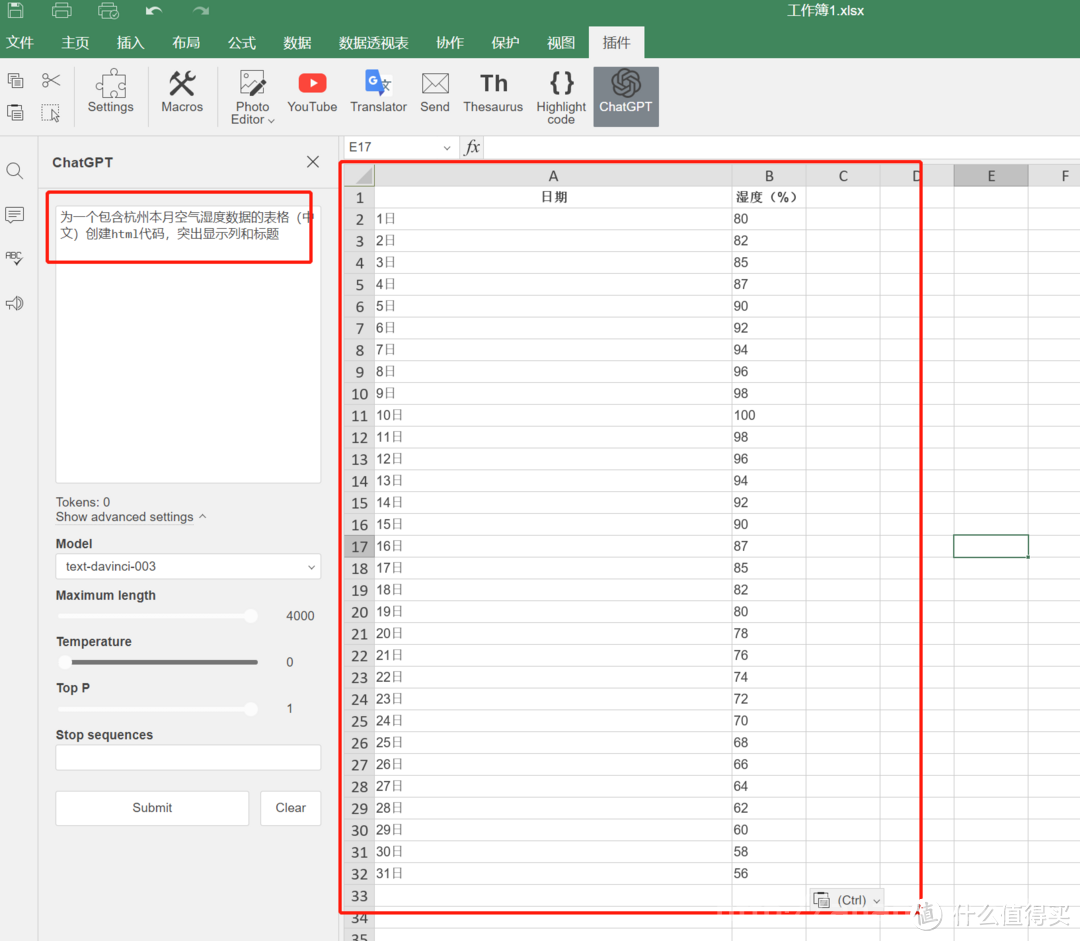Switch to the 插入 tab
Viewport: 1080px width, 941px height.
point(130,43)
